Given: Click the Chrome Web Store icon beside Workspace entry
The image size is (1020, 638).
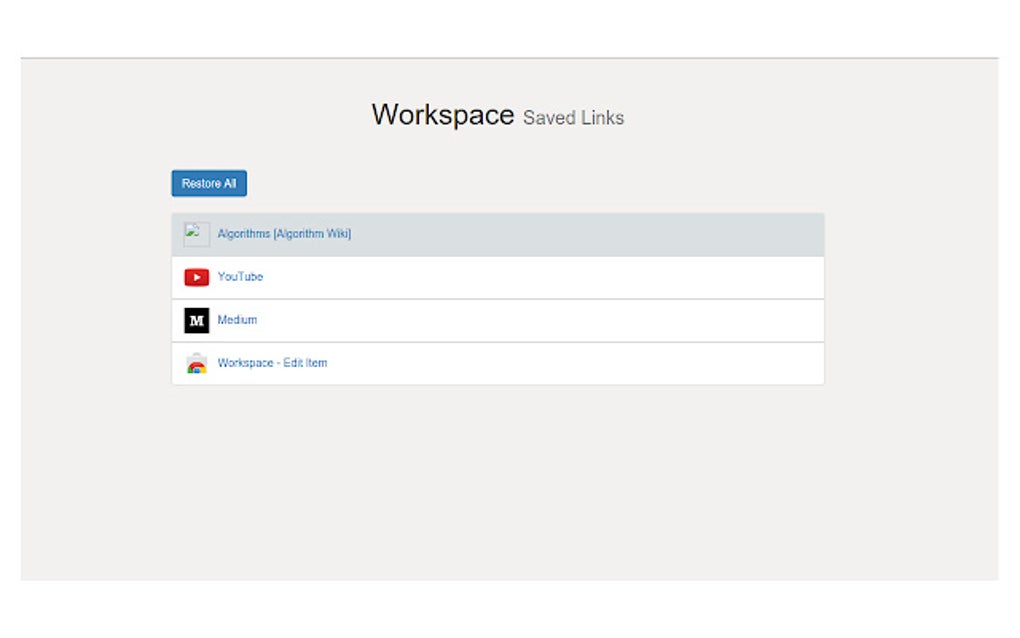Looking at the screenshot, I should pos(197,363).
